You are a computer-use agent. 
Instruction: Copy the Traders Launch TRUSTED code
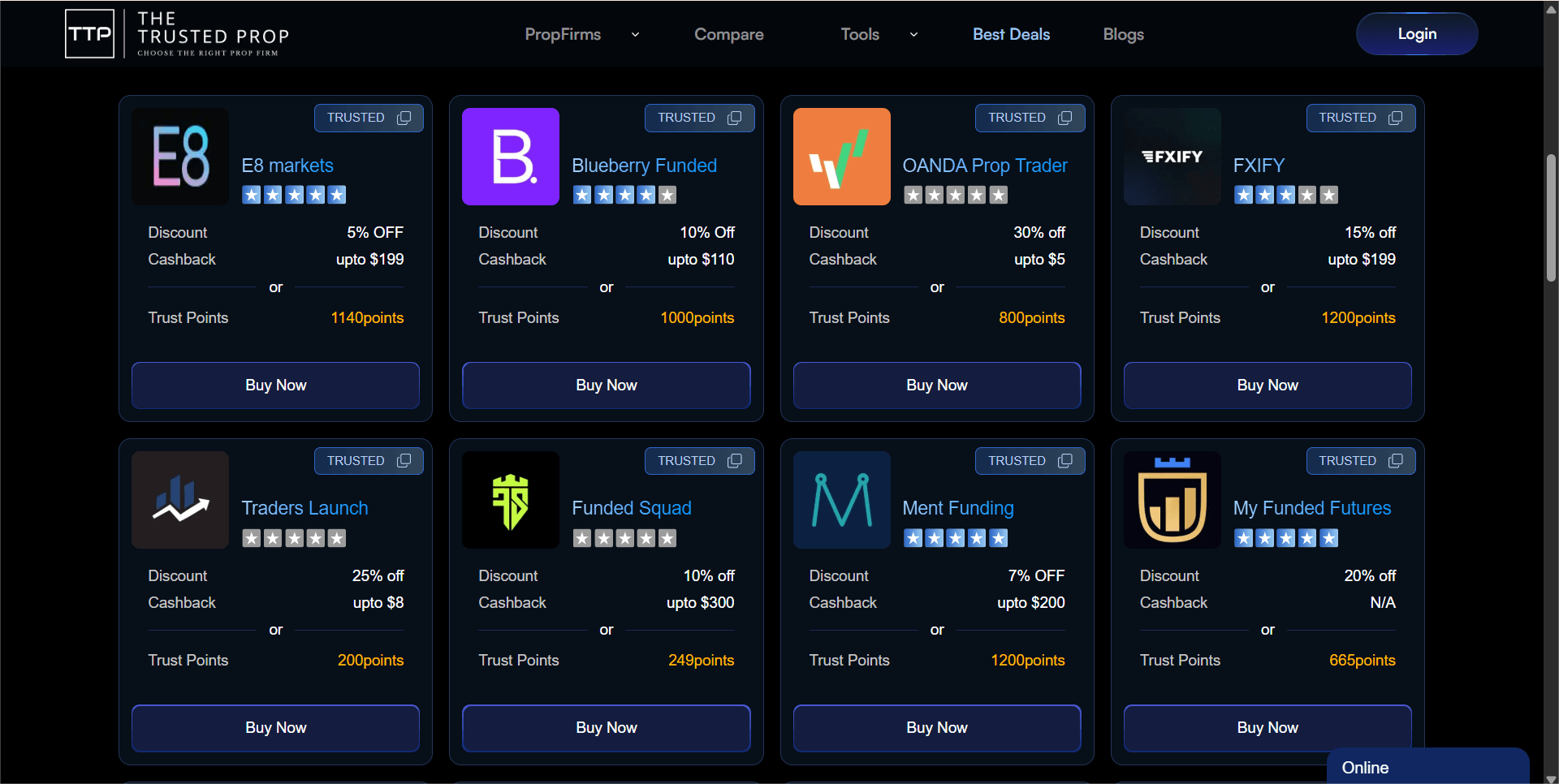tap(404, 461)
